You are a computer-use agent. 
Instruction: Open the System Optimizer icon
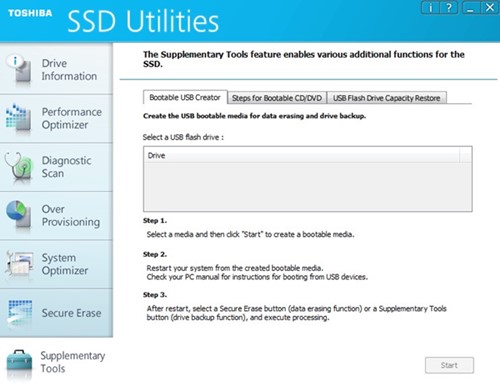[x=19, y=264]
